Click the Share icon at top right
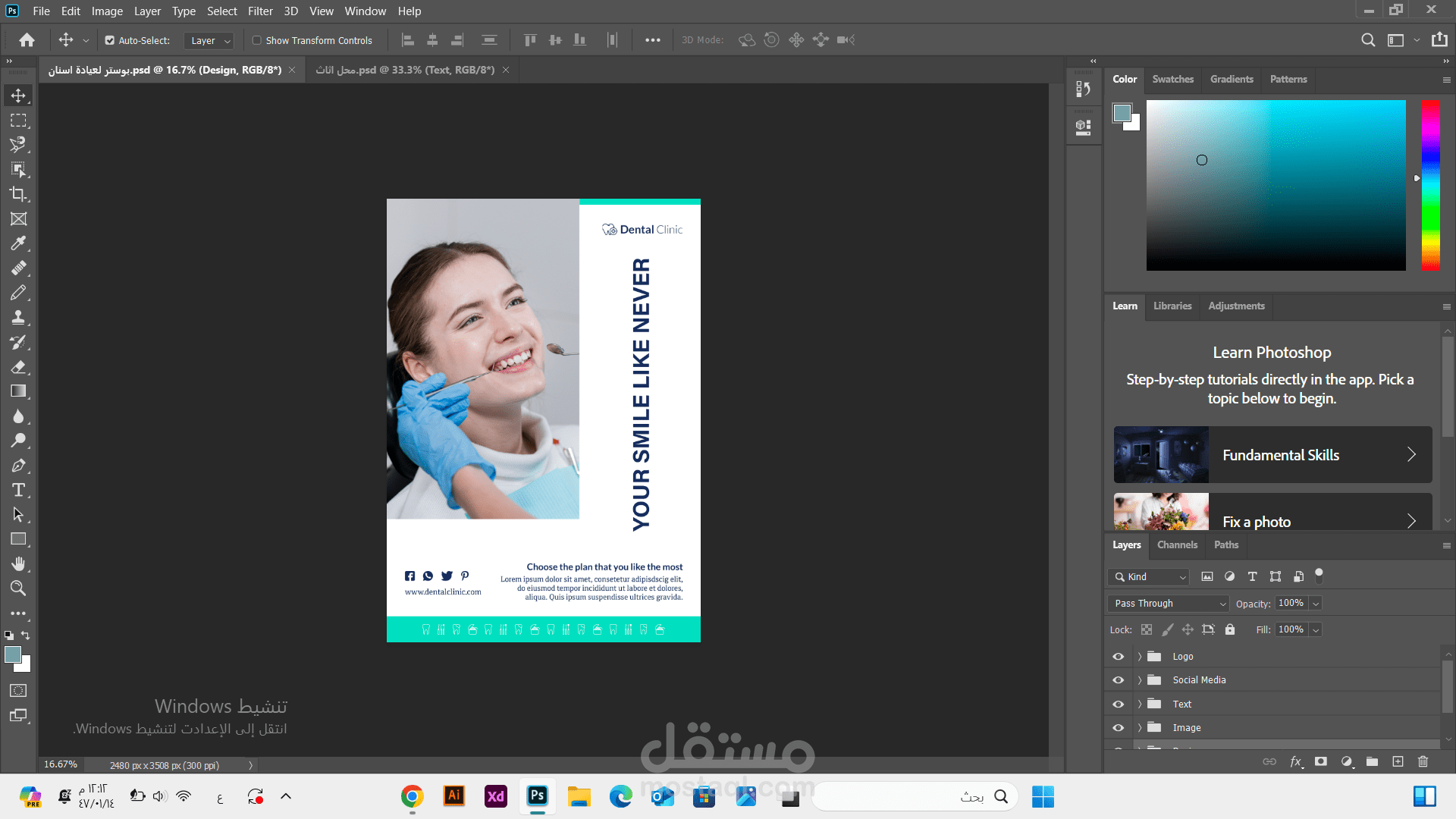 1439,40
